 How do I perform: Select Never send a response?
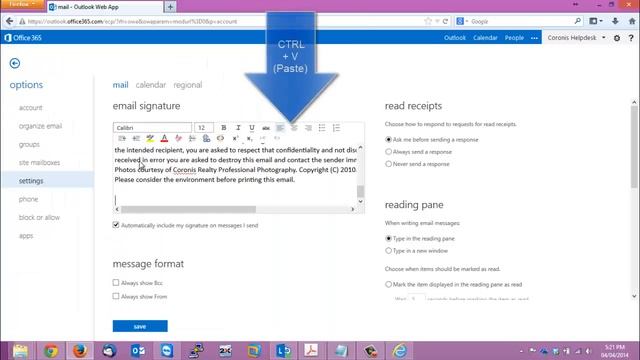tap(389, 164)
